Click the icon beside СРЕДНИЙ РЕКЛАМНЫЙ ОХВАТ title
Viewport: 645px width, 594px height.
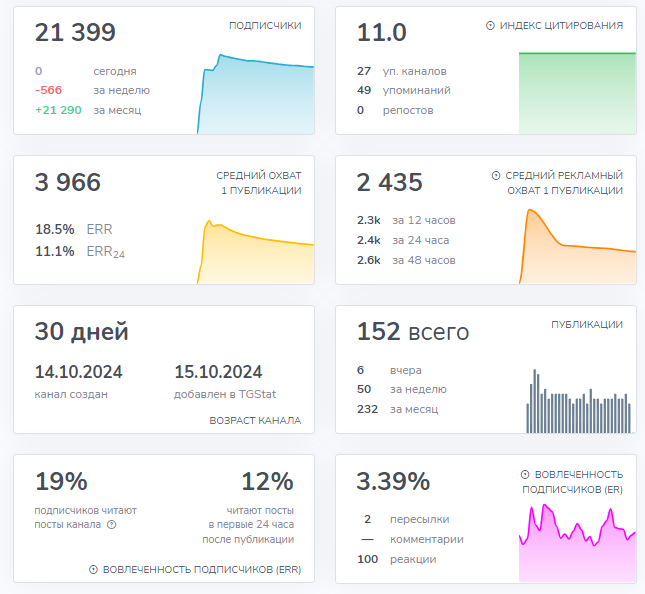click(x=496, y=175)
